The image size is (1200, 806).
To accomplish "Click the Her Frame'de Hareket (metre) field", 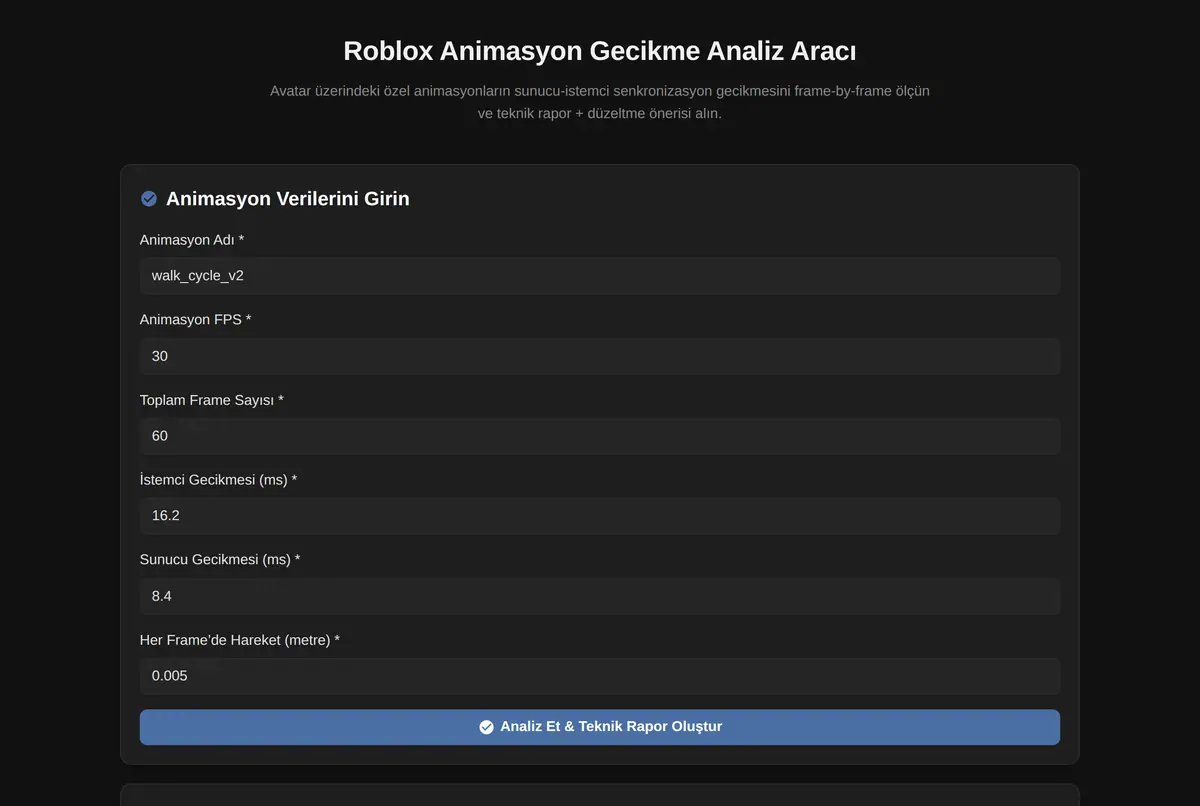I will click(x=600, y=676).
